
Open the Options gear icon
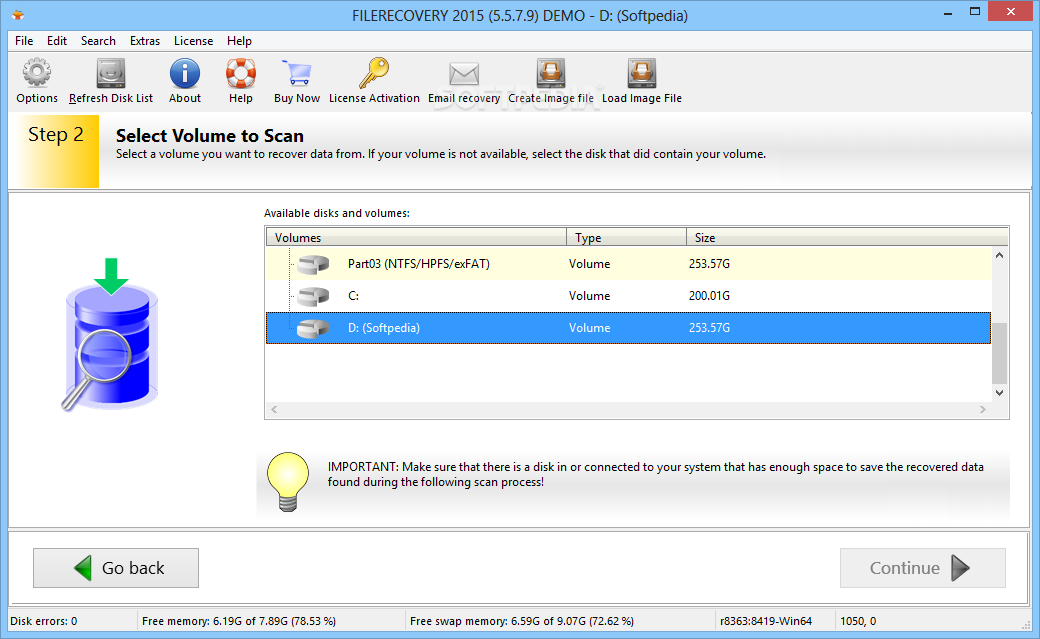(x=36, y=73)
